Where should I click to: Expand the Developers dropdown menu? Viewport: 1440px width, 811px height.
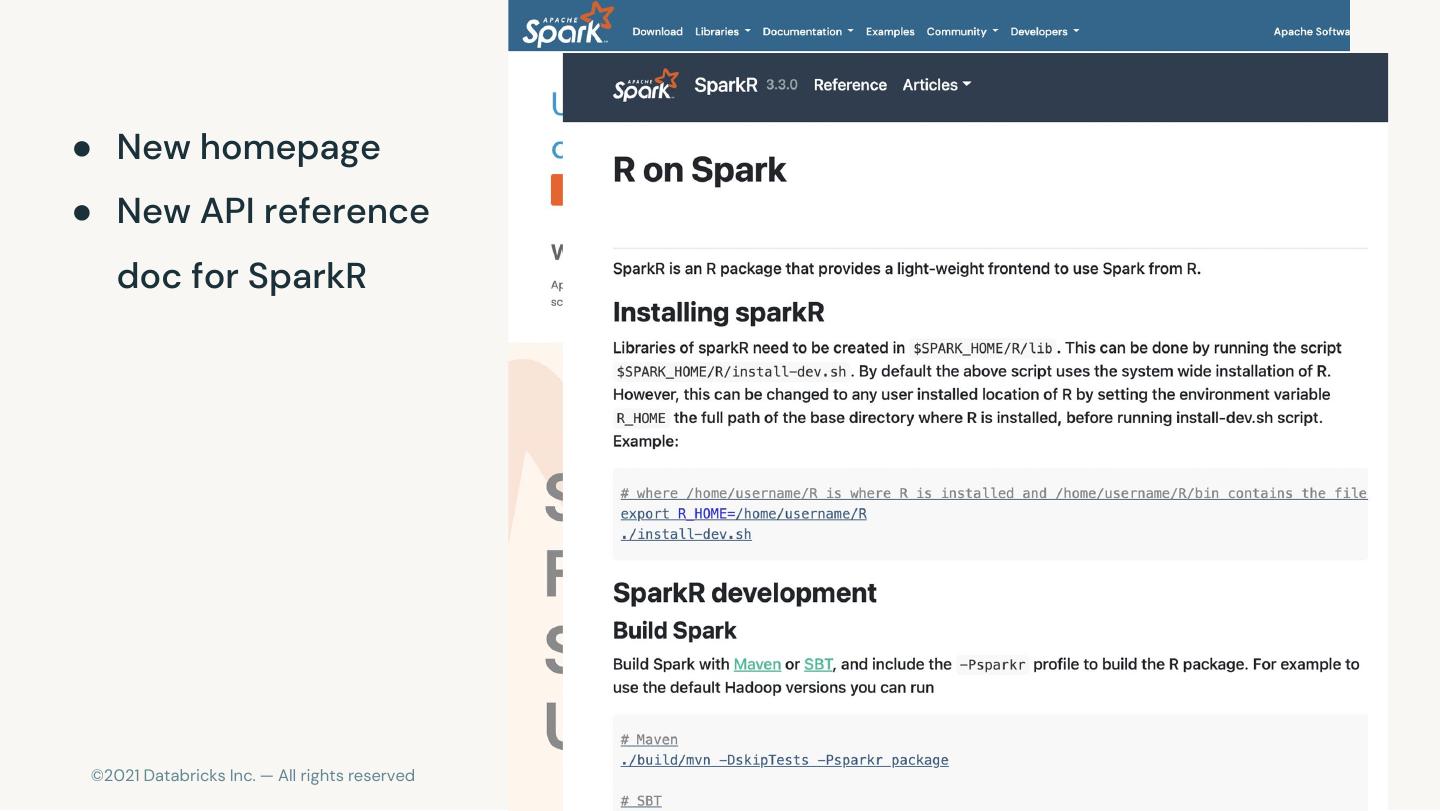coord(1044,31)
